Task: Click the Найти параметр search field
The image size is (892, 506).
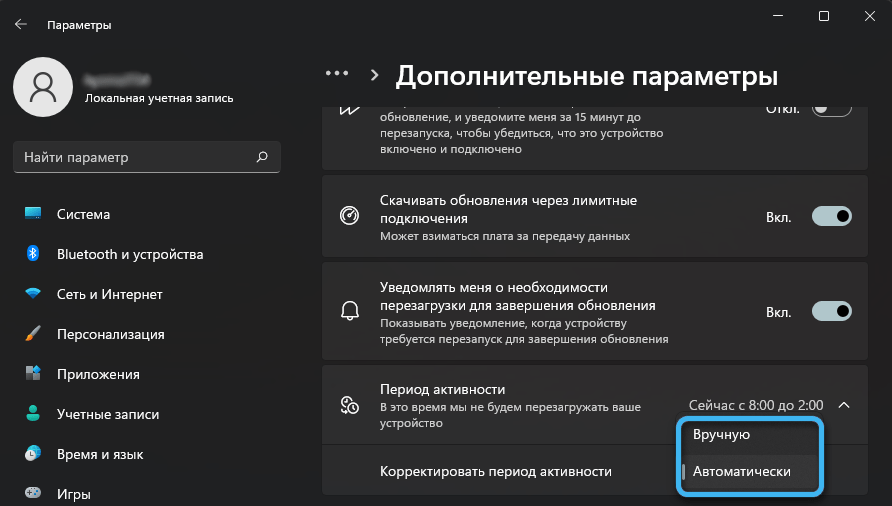Action: point(135,157)
